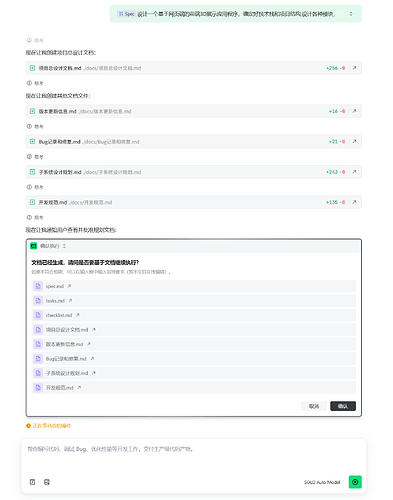Click the 取消 cancel button
Screen dimensions: 393x500
(314, 406)
